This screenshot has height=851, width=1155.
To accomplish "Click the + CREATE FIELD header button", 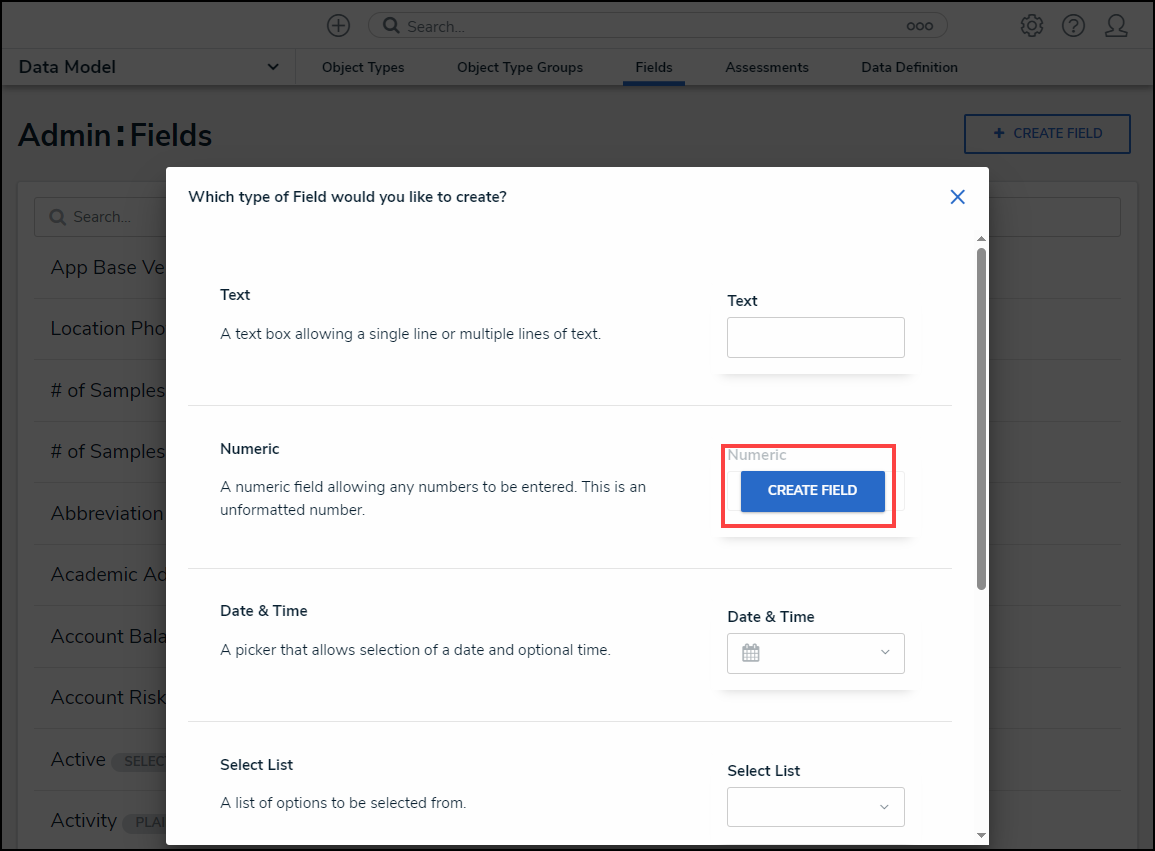I will pyautogui.click(x=1047, y=133).
